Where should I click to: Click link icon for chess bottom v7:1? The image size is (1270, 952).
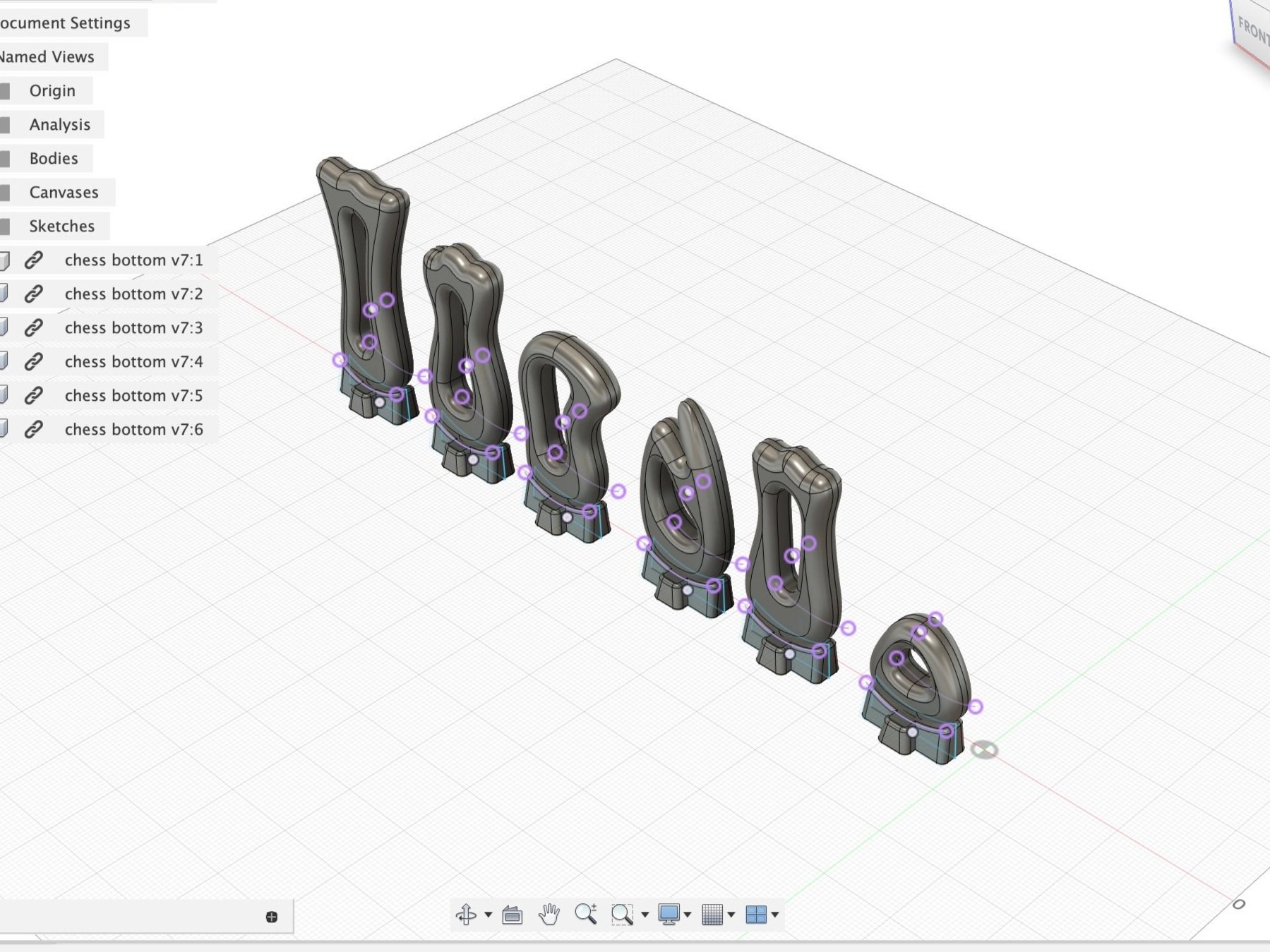[33, 260]
